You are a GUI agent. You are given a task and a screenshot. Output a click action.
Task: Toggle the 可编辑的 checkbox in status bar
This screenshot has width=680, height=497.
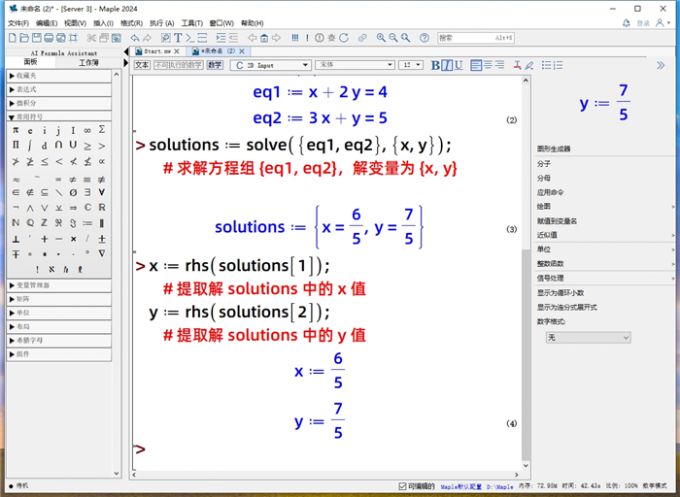401,487
